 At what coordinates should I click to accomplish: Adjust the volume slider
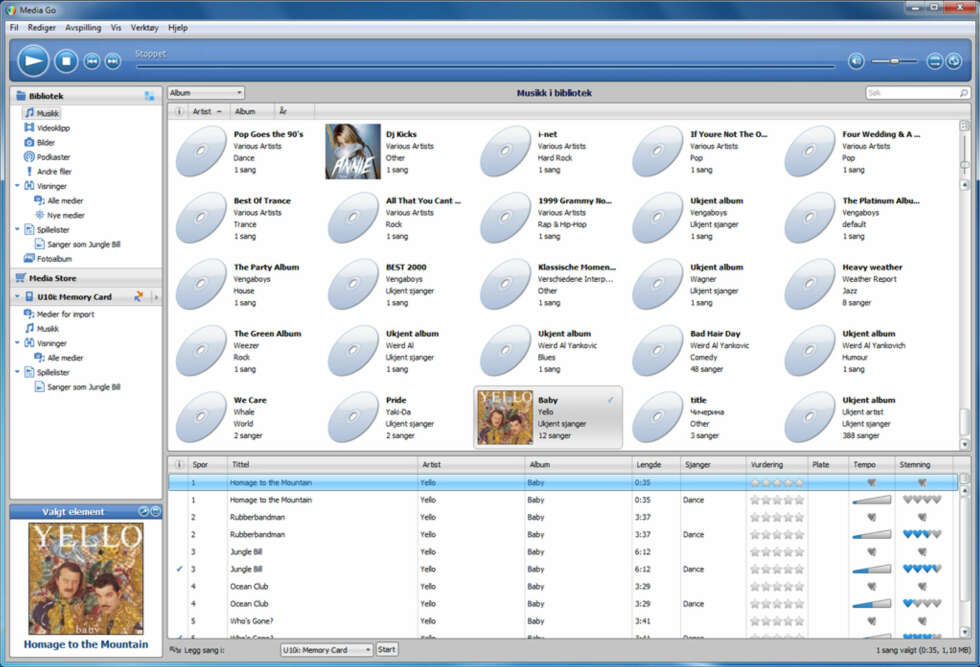(894, 61)
